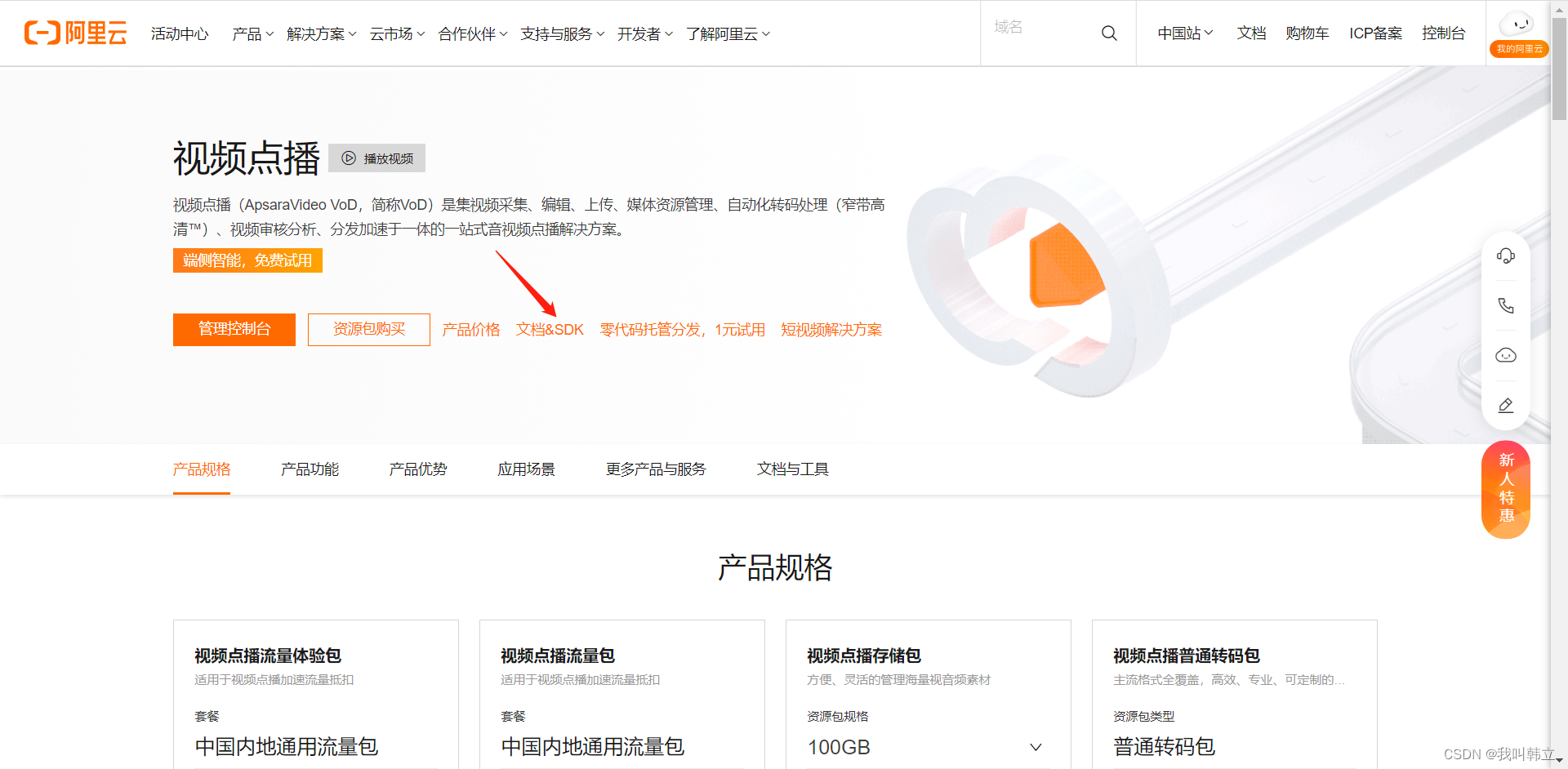Open the headset customer service icon

point(1506,256)
